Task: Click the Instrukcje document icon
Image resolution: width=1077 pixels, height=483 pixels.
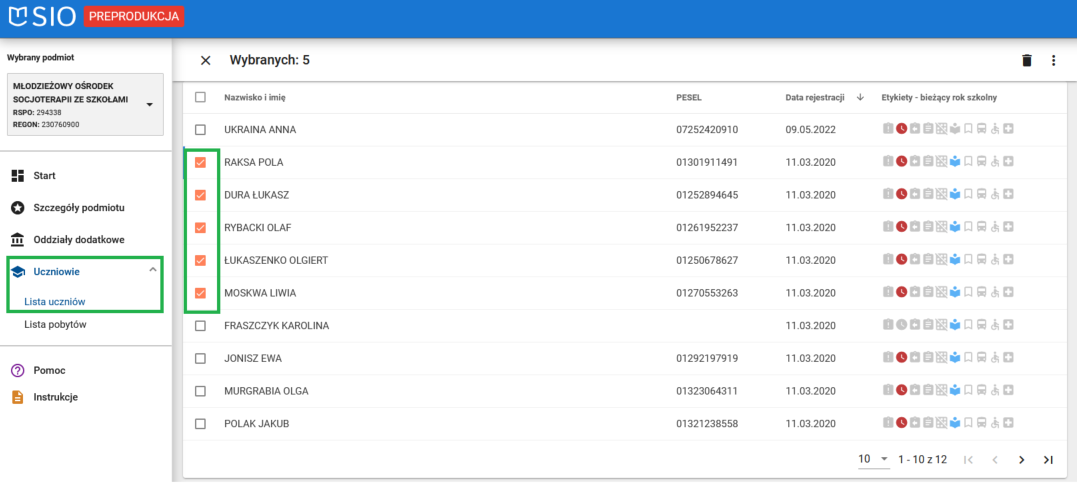Action: coord(17,397)
